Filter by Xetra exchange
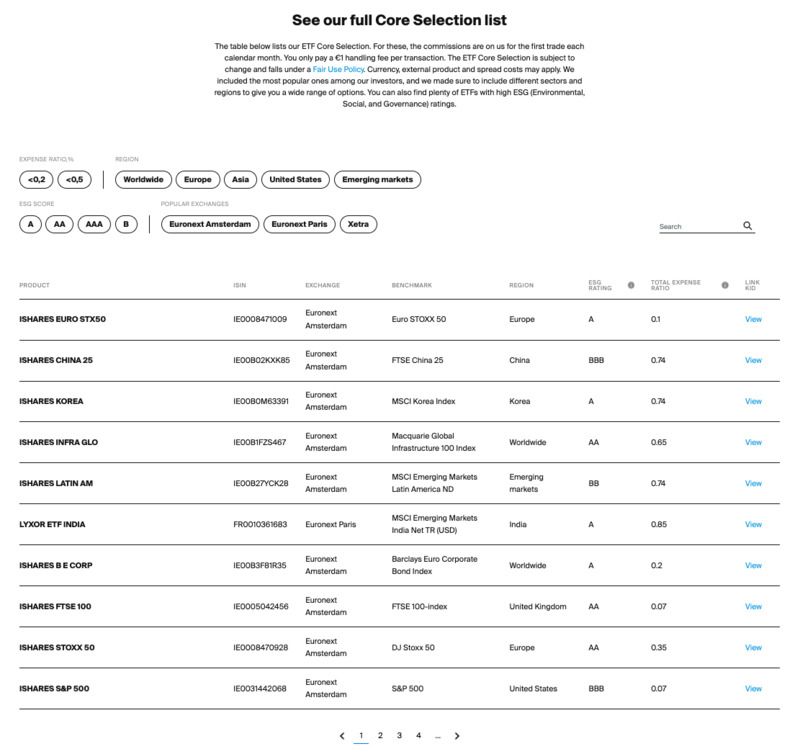 (358, 224)
